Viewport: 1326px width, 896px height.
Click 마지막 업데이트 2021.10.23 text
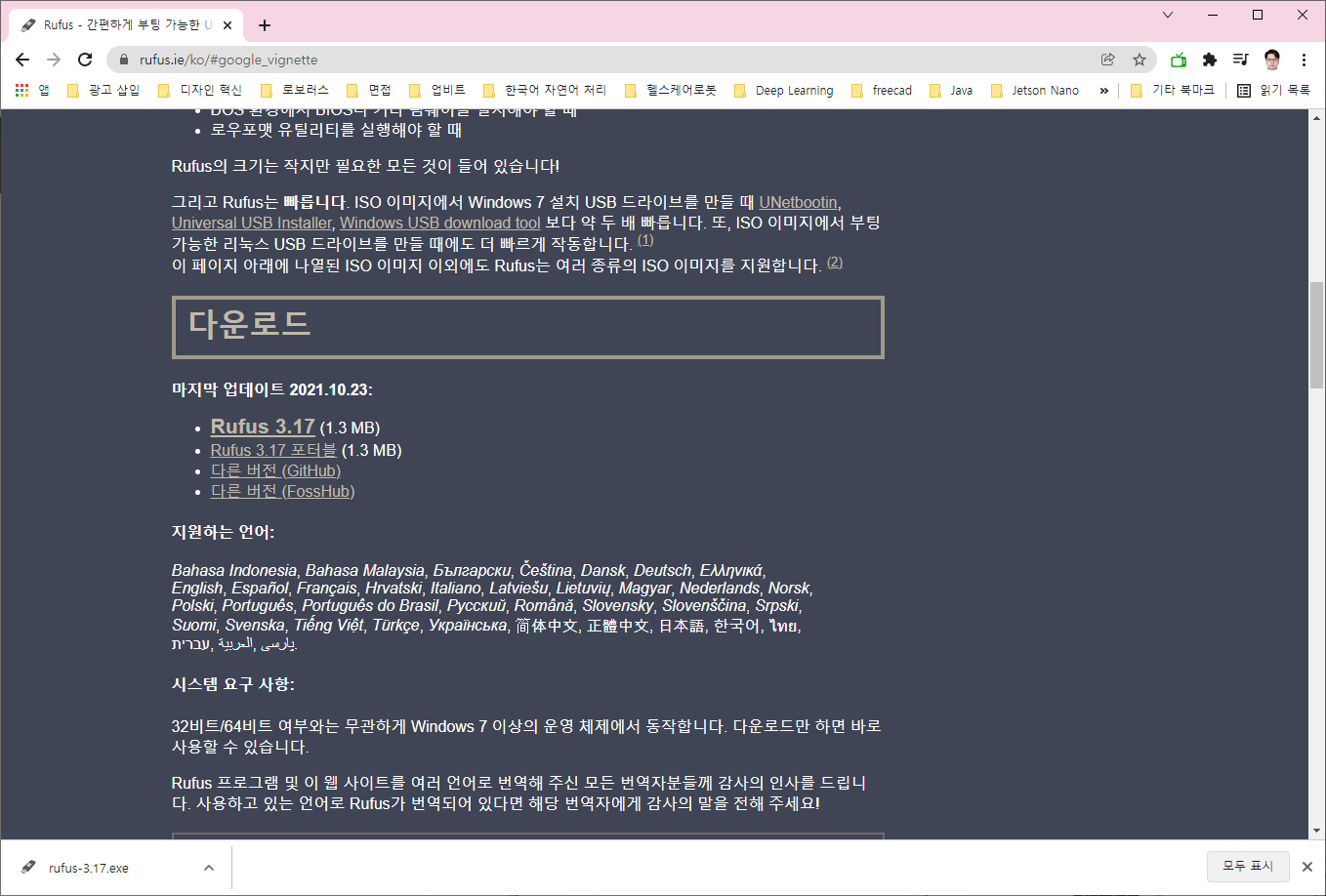click(272, 389)
